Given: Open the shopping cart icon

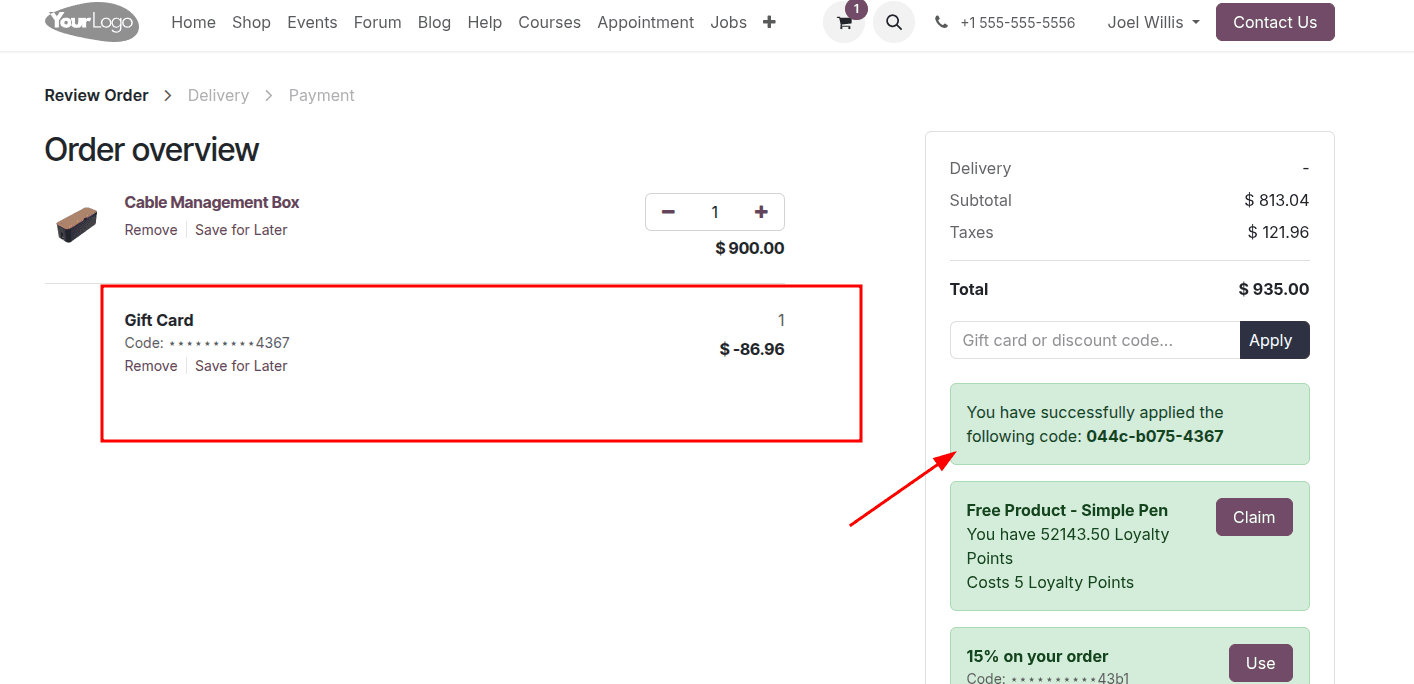Looking at the screenshot, I should click(844, 22).
